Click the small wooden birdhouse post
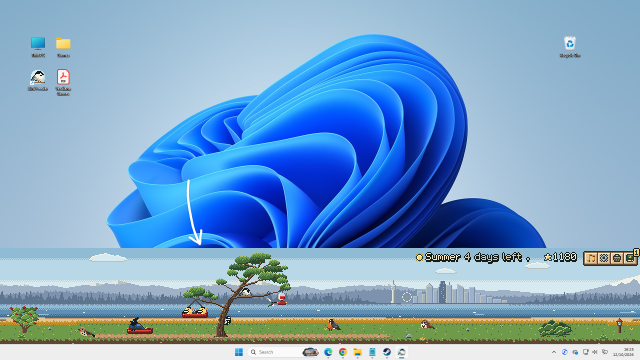This screenshot has width=640, height=360. [620, 325]
